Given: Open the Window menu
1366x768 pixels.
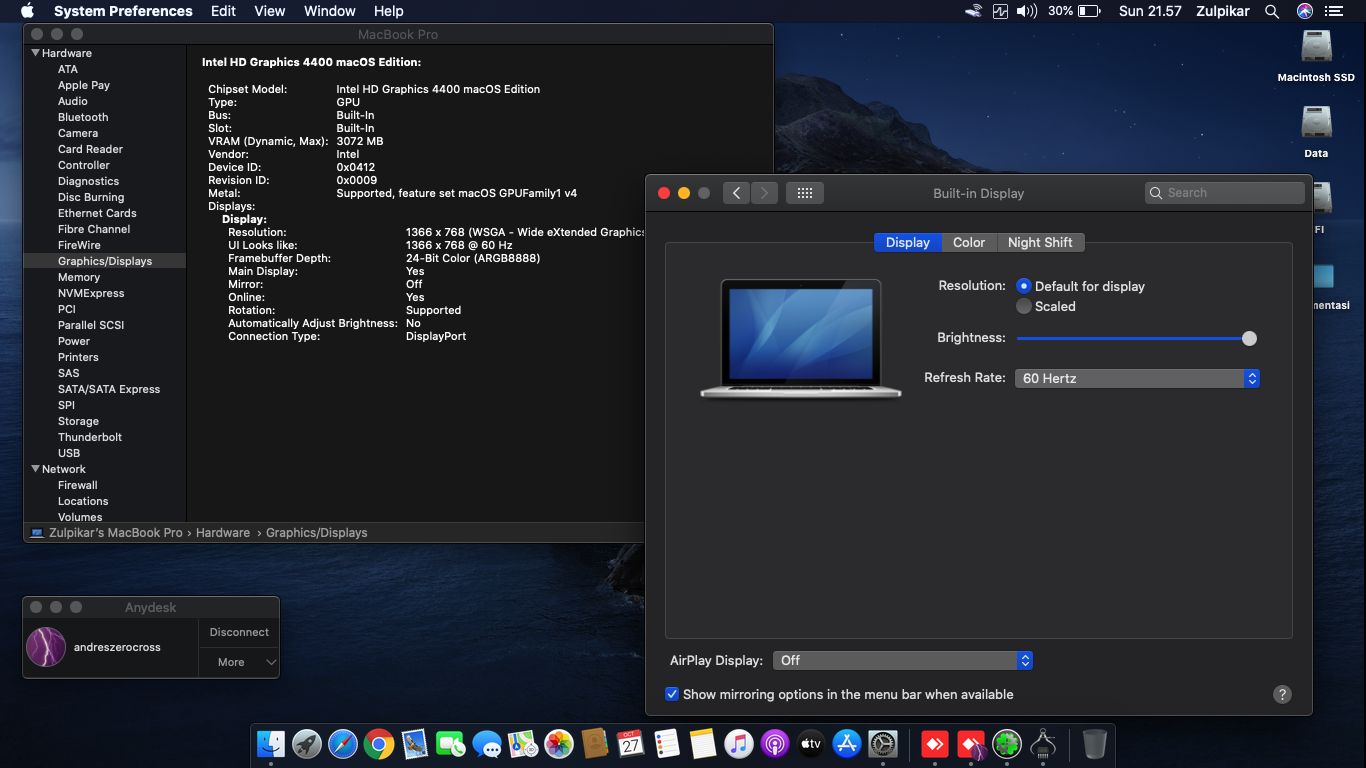Looking at the screenshot, I should 329,11.
